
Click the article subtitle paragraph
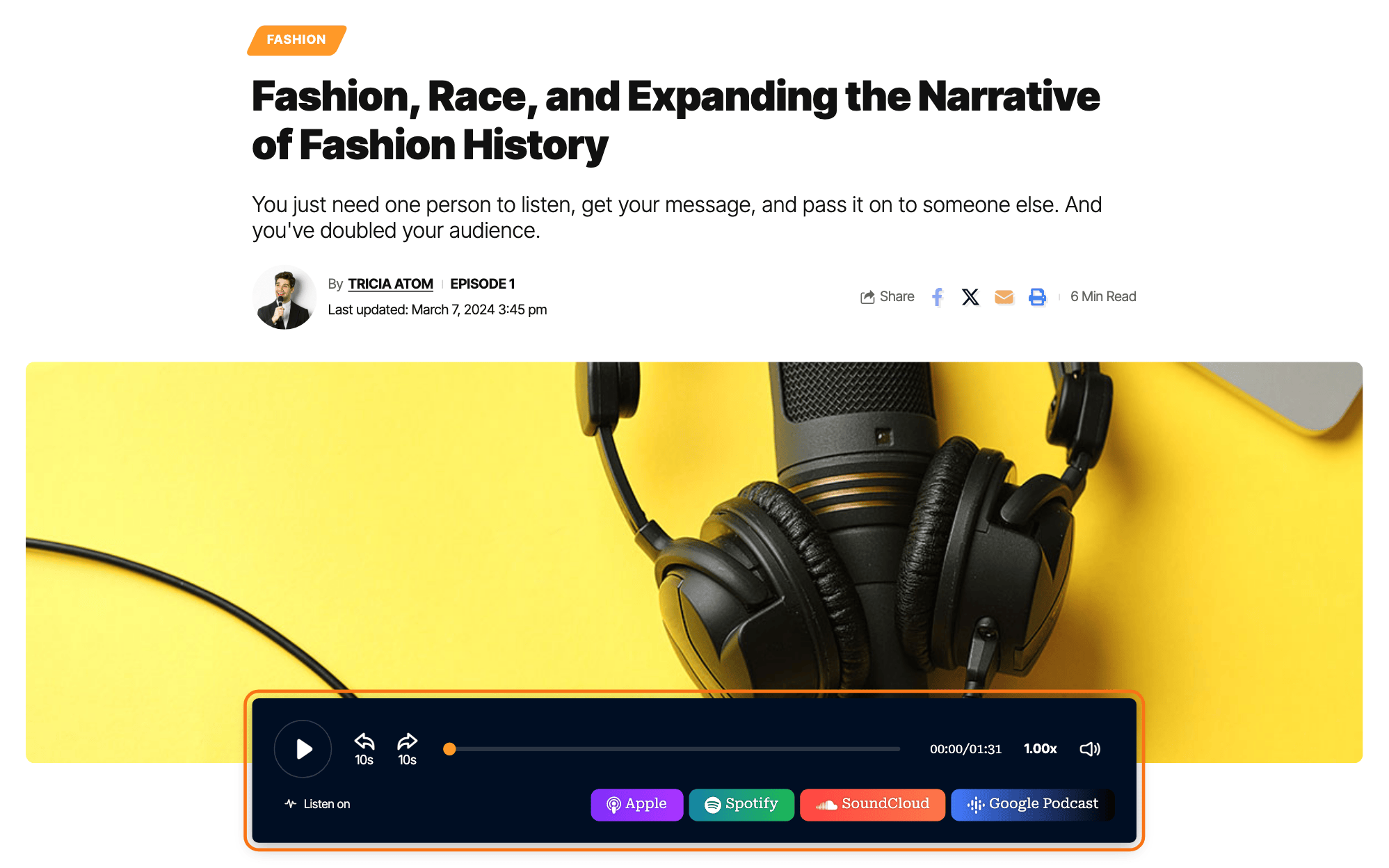[676, 217]
